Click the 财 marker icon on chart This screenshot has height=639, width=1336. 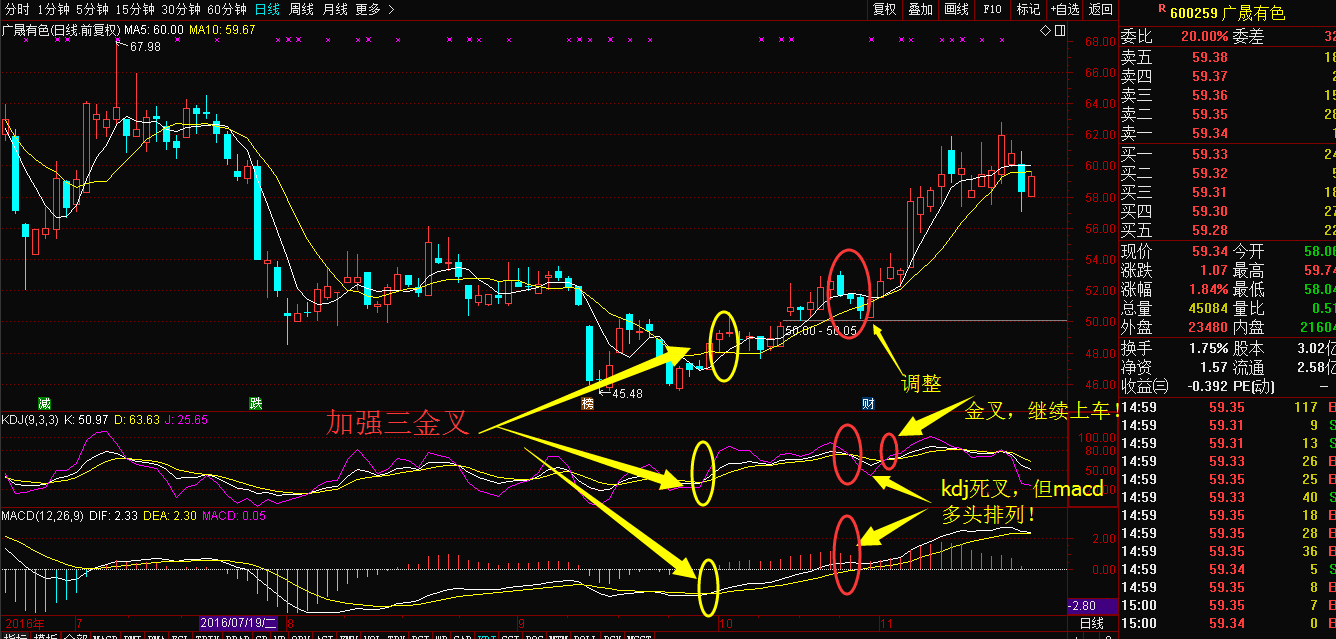point(869,403)
